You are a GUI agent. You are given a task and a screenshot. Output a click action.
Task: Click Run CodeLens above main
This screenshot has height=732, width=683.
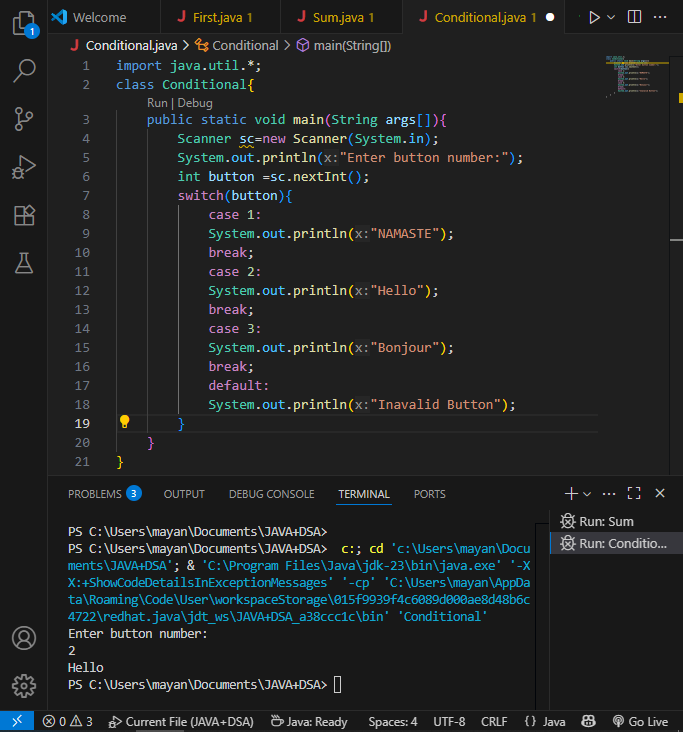coord(157,103)
